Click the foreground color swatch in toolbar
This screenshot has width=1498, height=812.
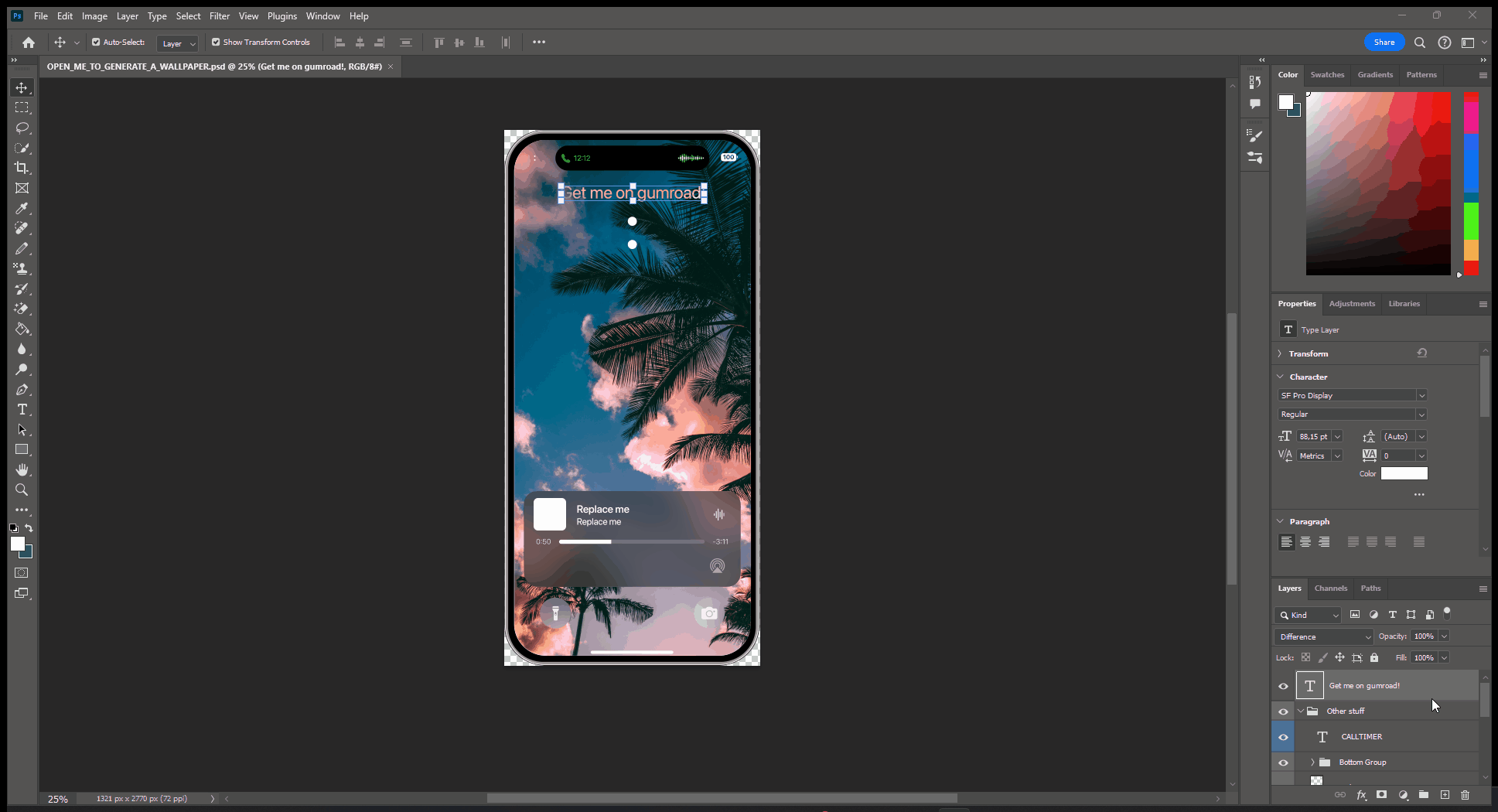tap(18, 544)
